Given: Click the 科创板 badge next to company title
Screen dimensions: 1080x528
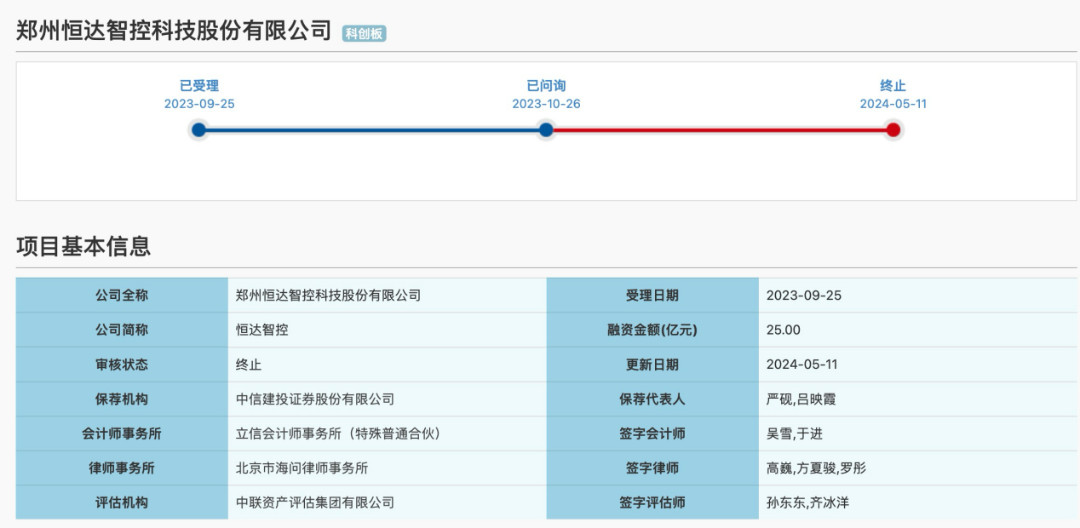Looking at the screenshot, I should (x=364, y=33).
